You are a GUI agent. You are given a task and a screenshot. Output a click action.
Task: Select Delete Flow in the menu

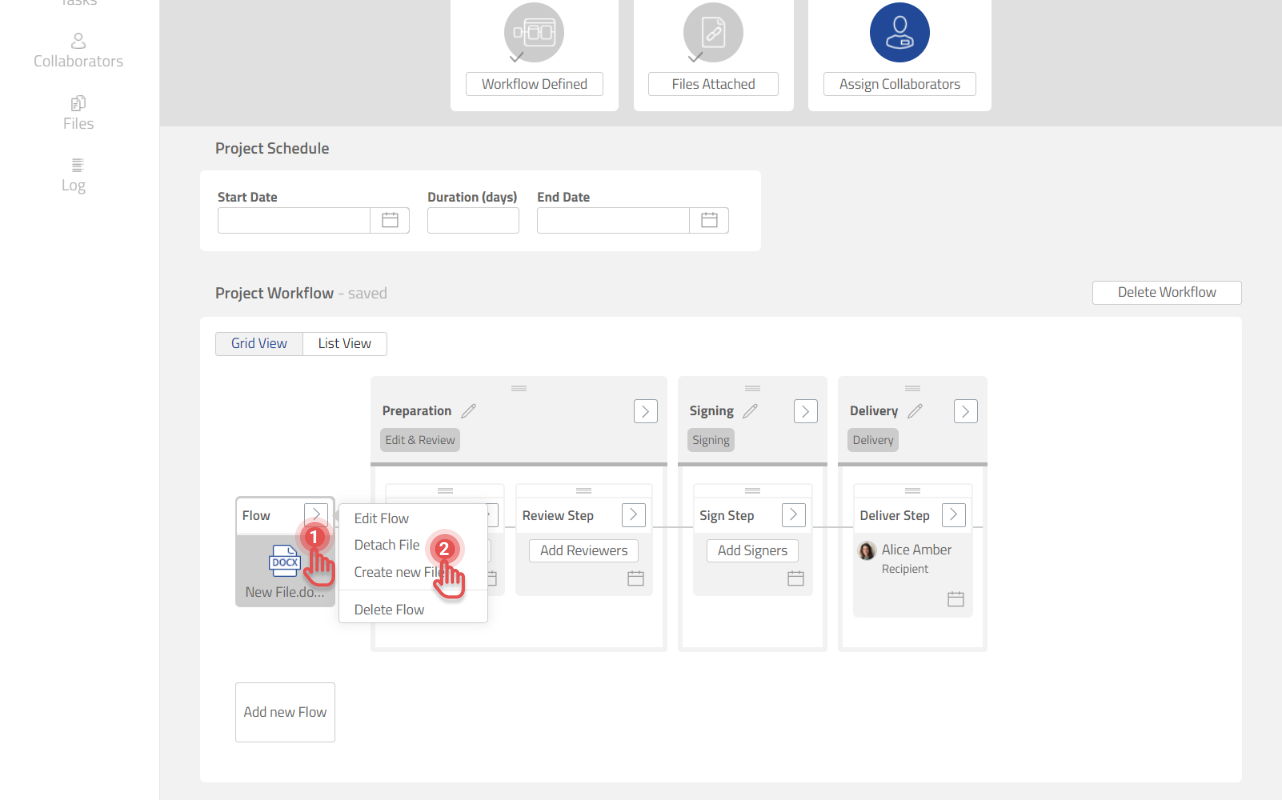(x=389, y=609)
